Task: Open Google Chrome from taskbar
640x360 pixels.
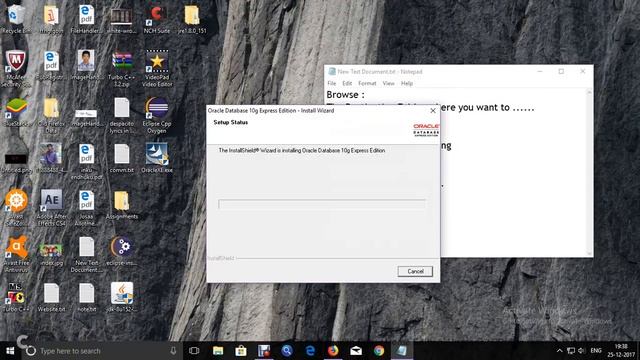Action: pyautogui.click(x=379, y=351)
